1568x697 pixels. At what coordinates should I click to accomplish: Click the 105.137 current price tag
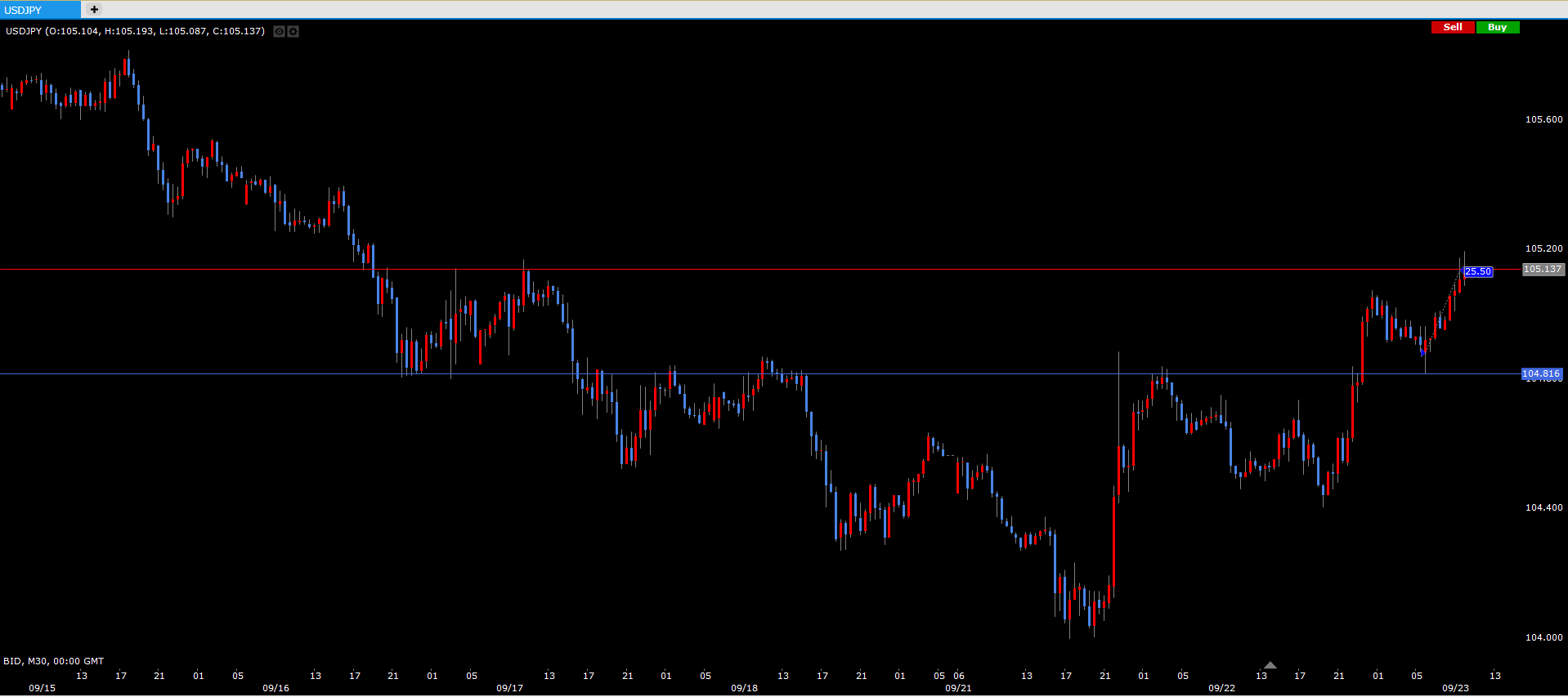pyautogui.click(x=1543, y=269)
